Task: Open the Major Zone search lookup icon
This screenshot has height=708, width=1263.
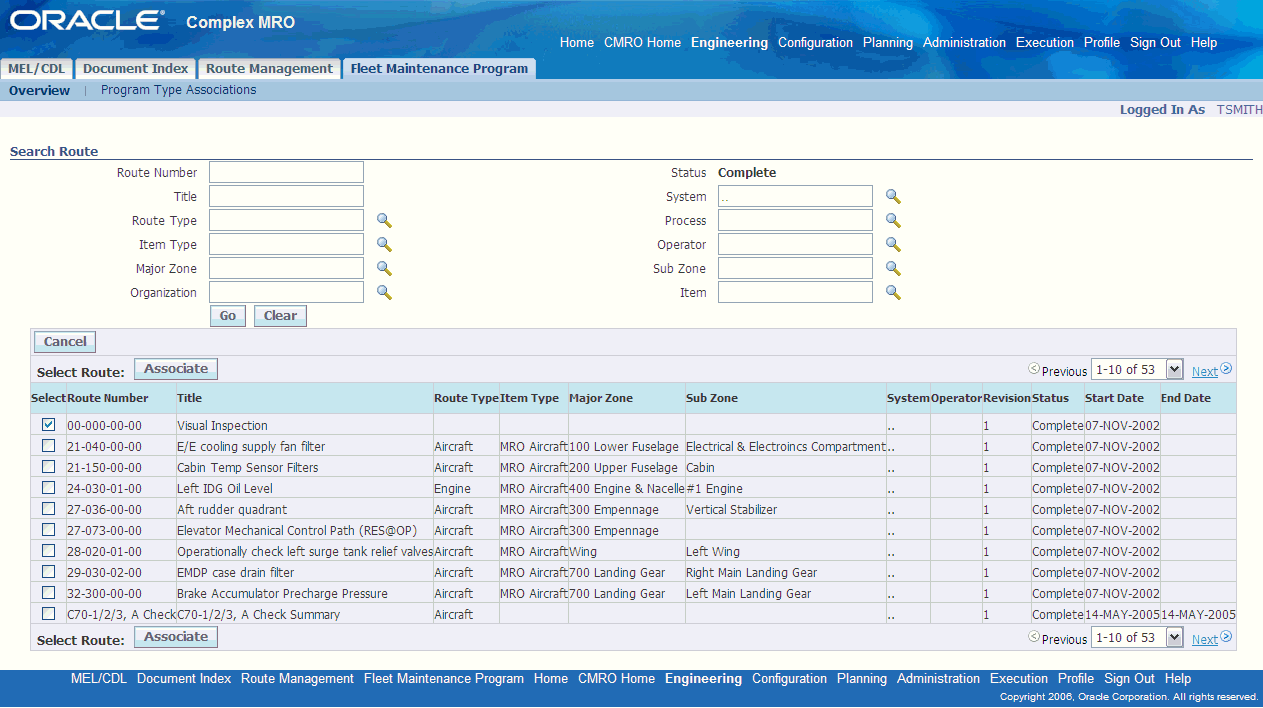Action: (x=384, y=269)
